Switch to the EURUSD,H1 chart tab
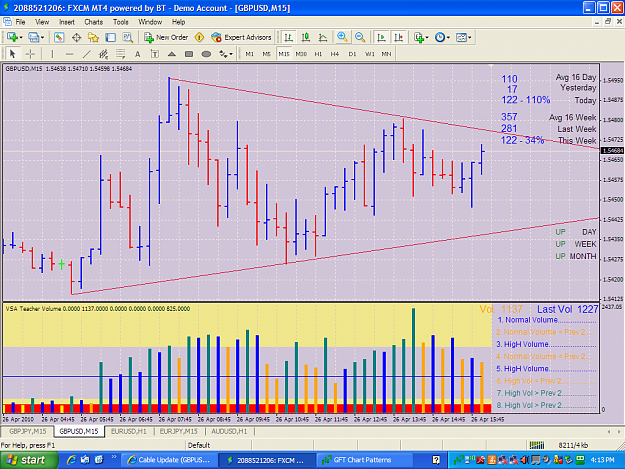 coord(129,431)
